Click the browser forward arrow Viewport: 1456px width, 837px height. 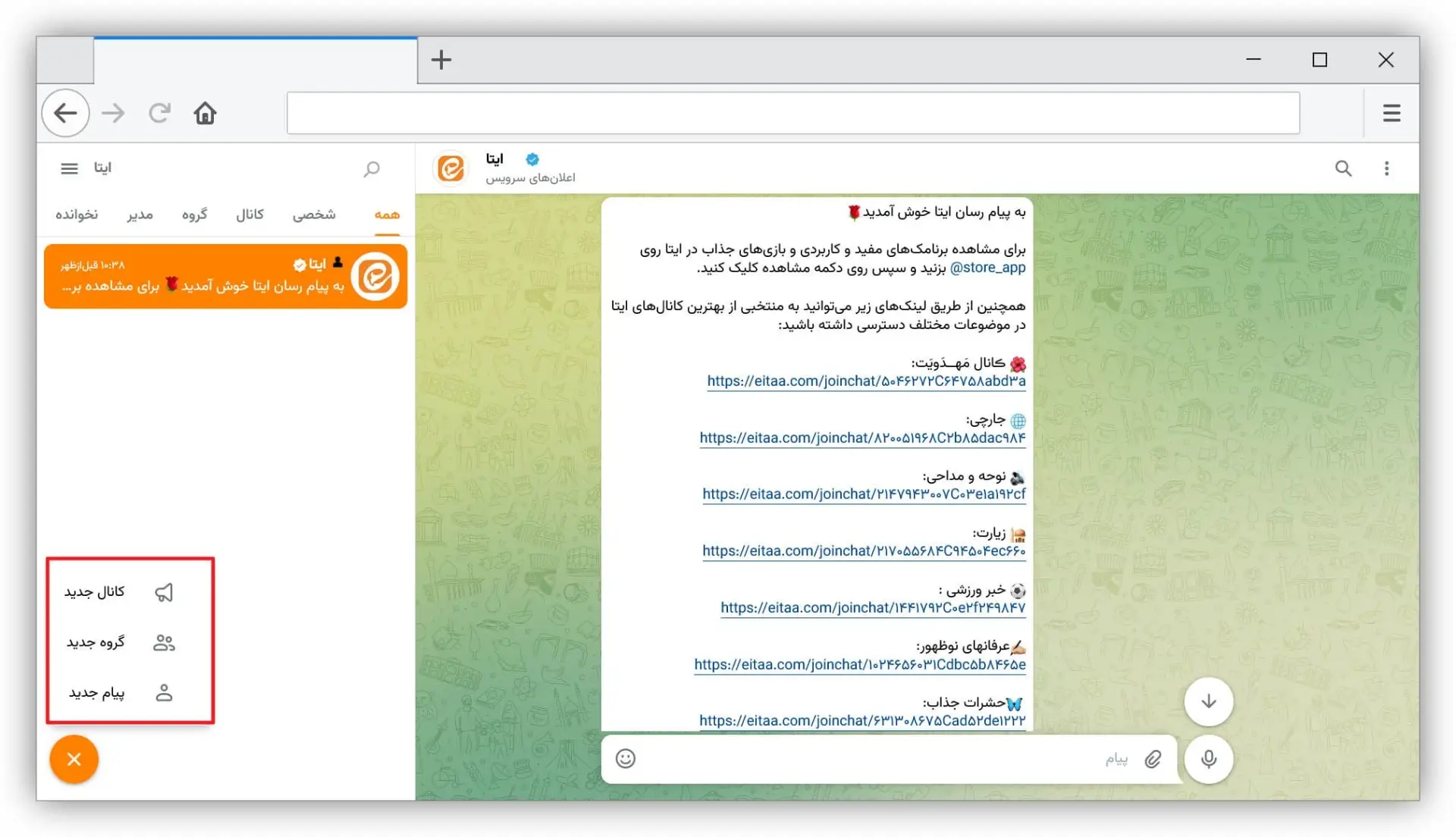click(x=113, y=113)
